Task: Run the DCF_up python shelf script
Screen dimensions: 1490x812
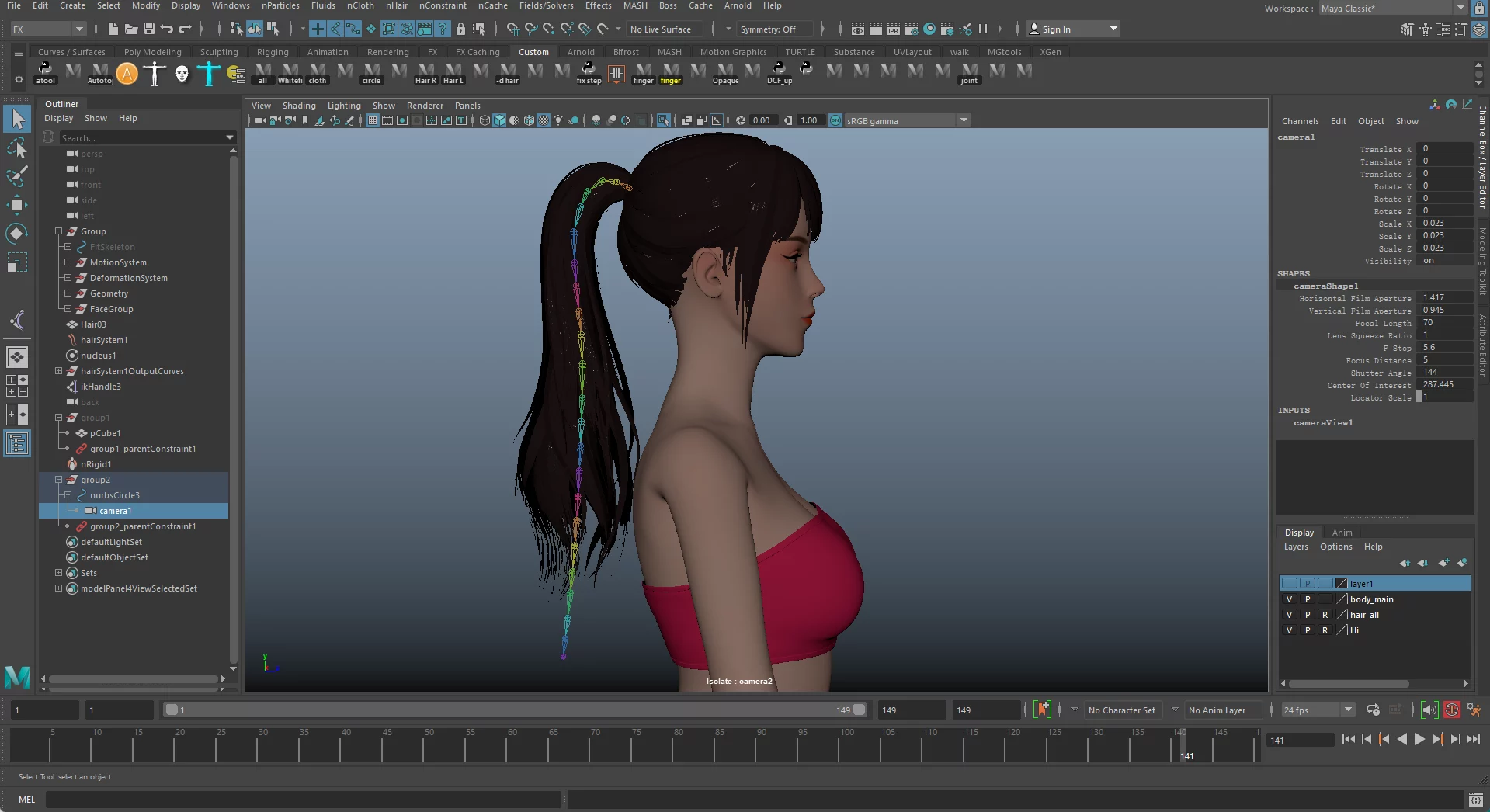Action: click(x=779, y=73)
